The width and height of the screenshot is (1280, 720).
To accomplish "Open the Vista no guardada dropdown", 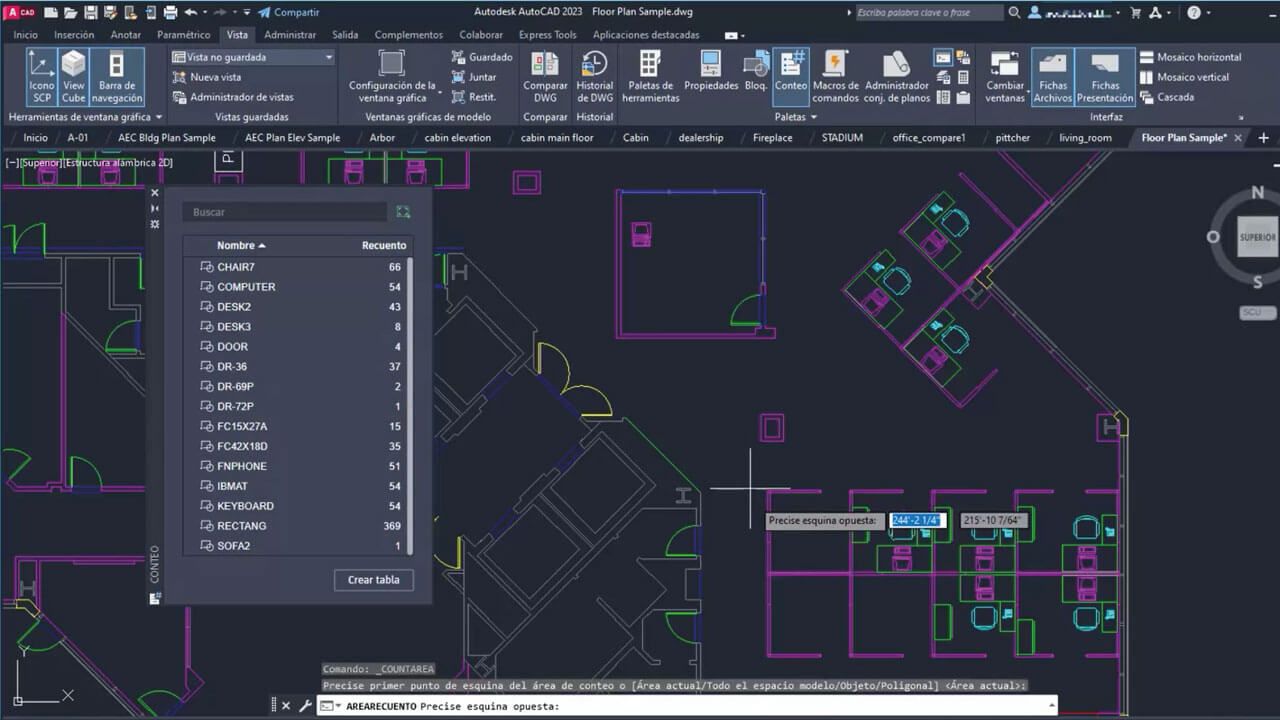I will 252,57.
